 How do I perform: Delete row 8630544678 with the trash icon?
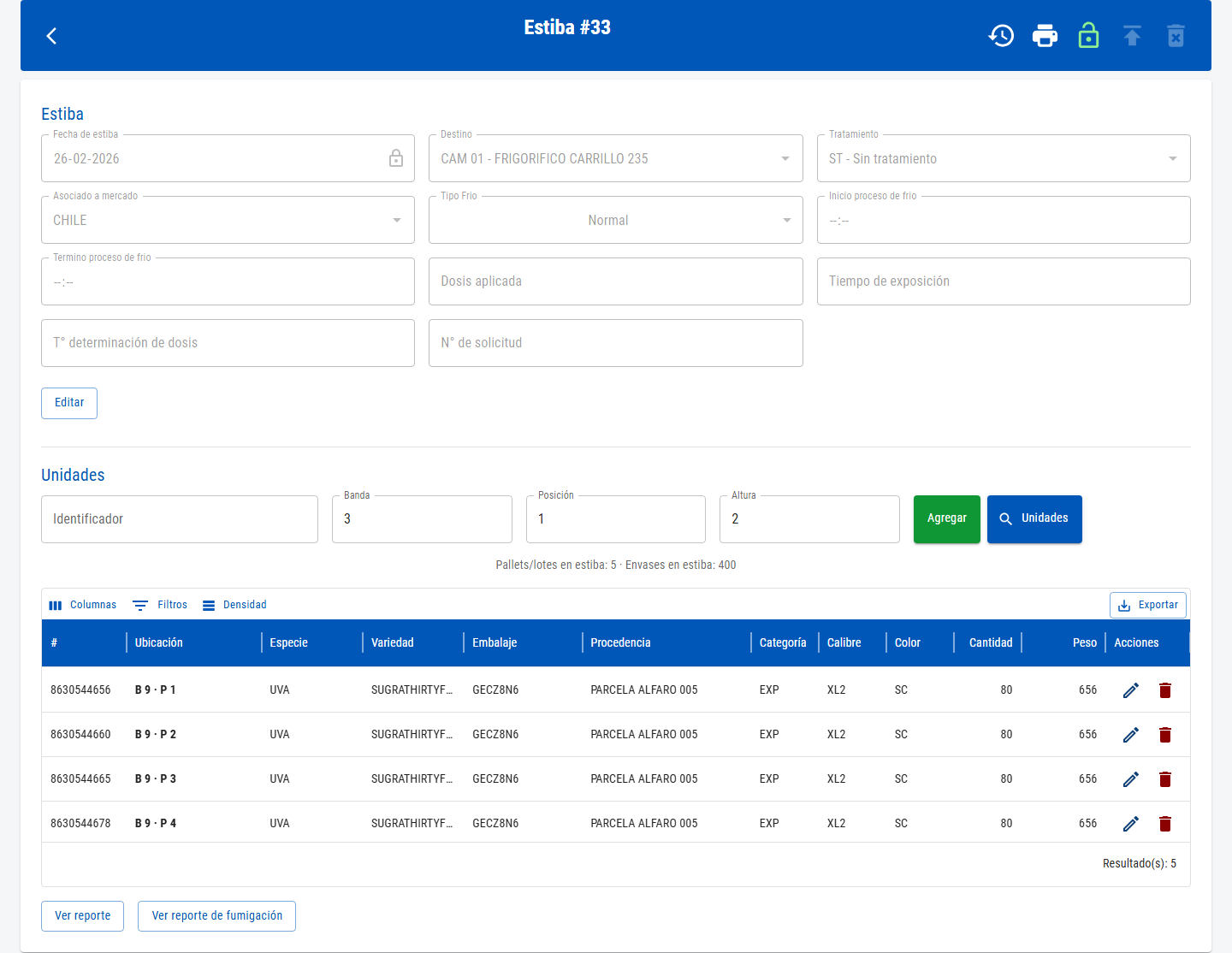pyautogui.click(x=1165, y=824)
